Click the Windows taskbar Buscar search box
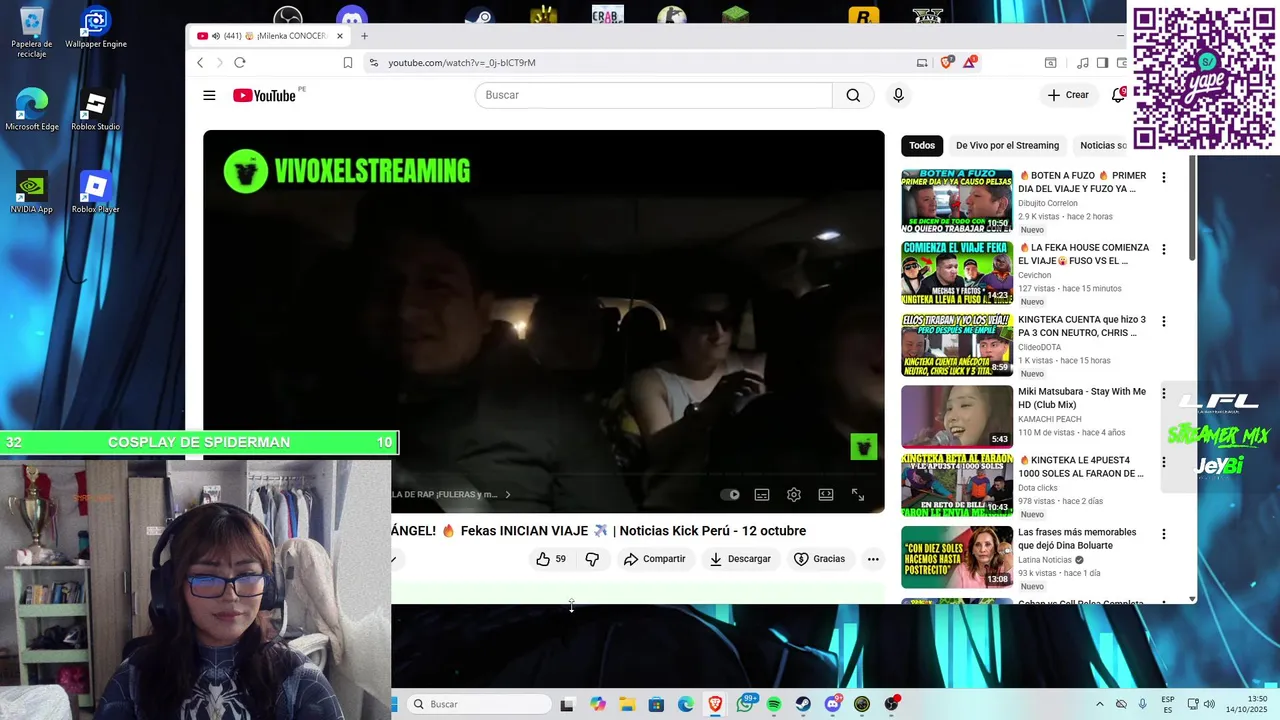The width and height of the screenshot is (1280, 720). [480, 704]
